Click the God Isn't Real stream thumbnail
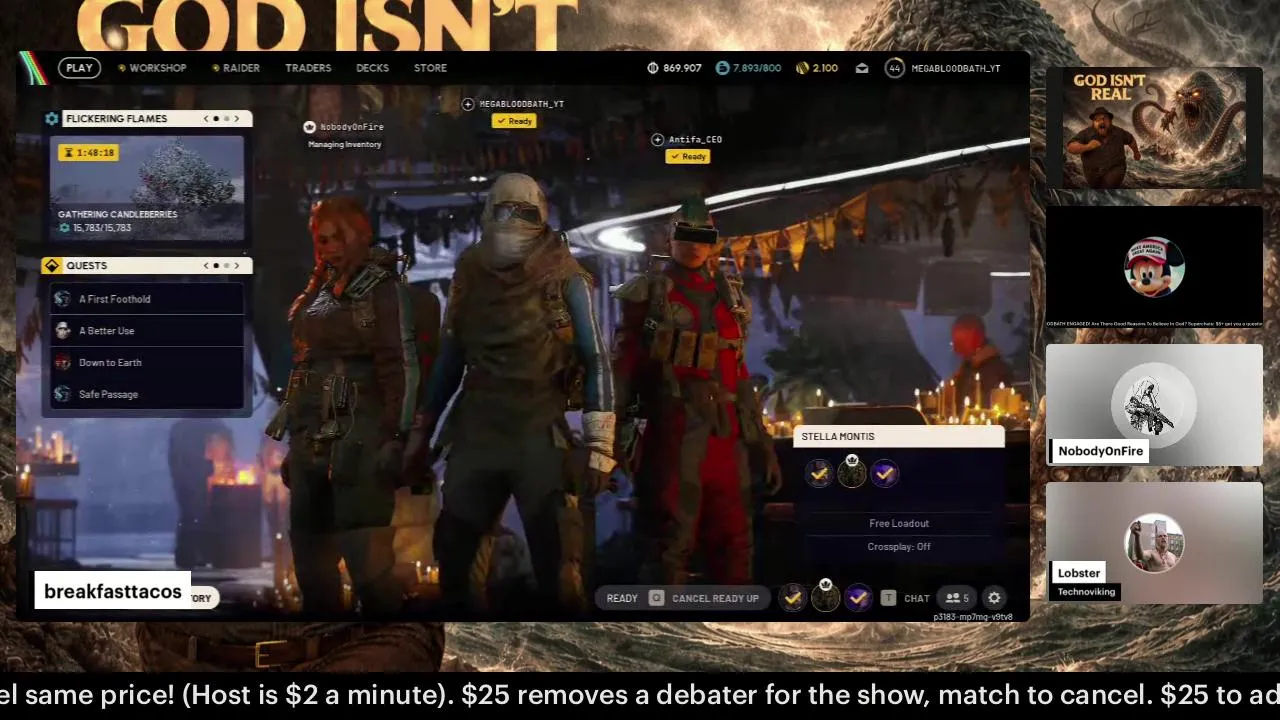This screenshot has width=1280, height=720. pos(1154,128)
